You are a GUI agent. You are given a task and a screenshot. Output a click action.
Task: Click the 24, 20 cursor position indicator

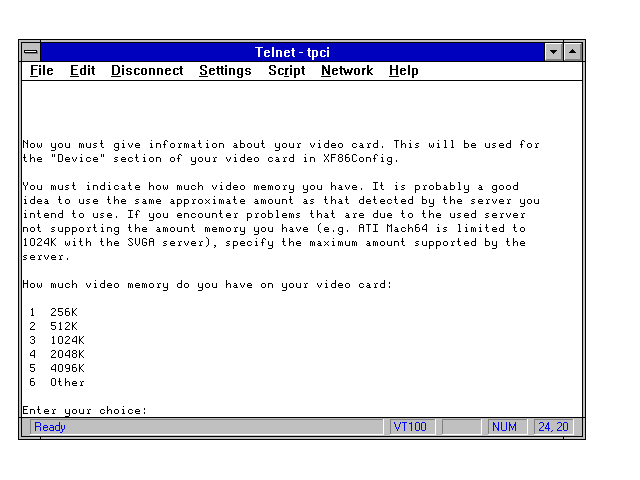click(x=552, y=427)
